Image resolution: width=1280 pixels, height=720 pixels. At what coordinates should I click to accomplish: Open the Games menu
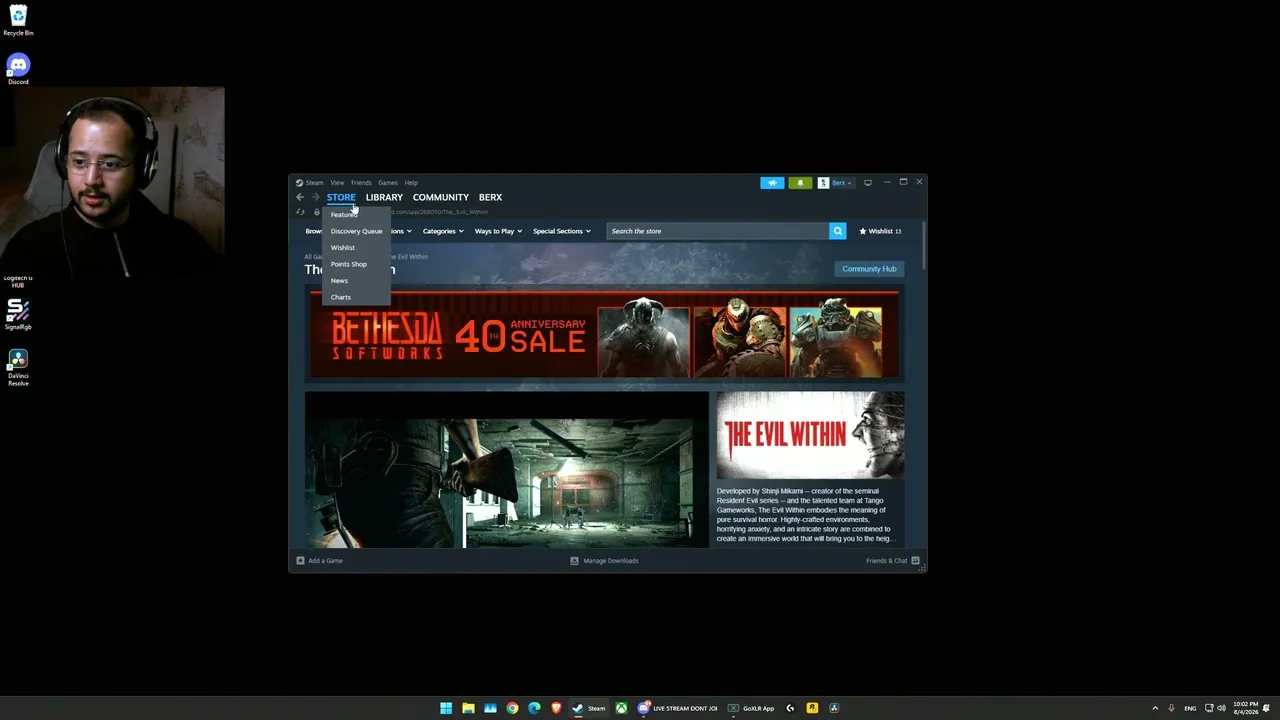click(x=388, y=183)
